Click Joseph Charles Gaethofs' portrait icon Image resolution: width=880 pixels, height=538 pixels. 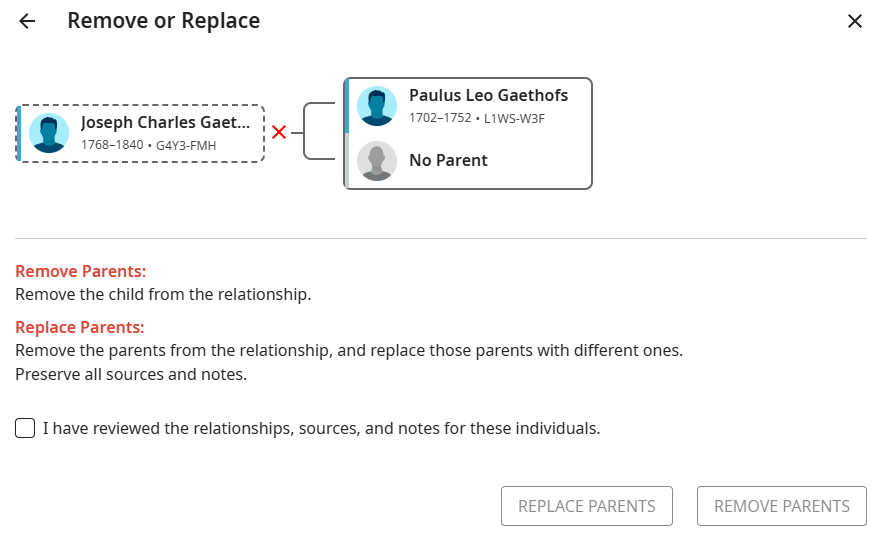point(49,133)
